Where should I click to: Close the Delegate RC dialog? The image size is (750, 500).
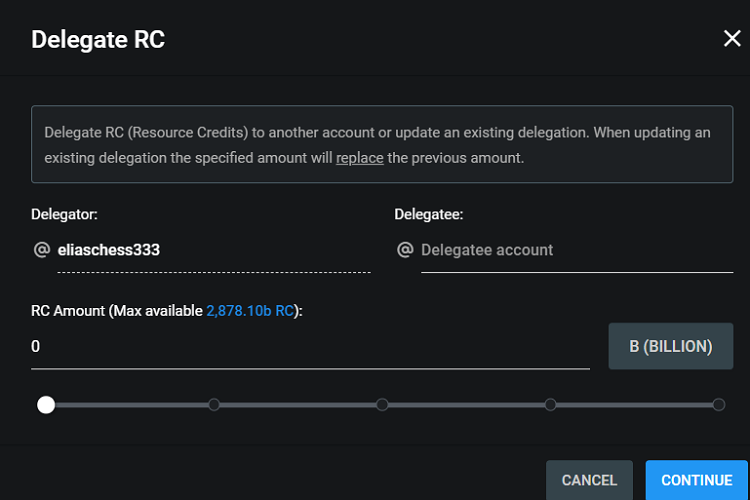point(732,39)
